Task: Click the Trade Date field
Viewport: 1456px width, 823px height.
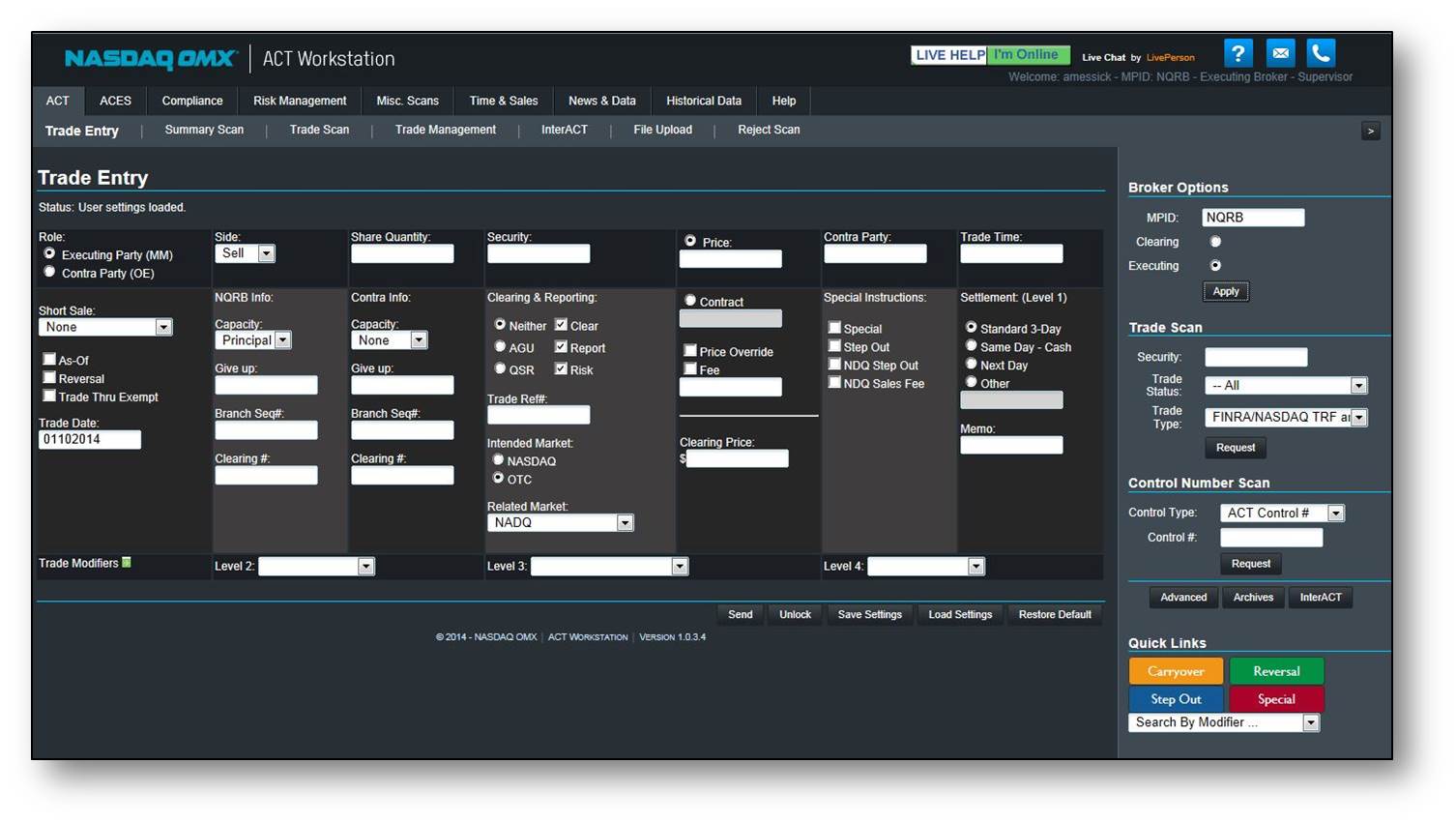Action: pos(90,439)
